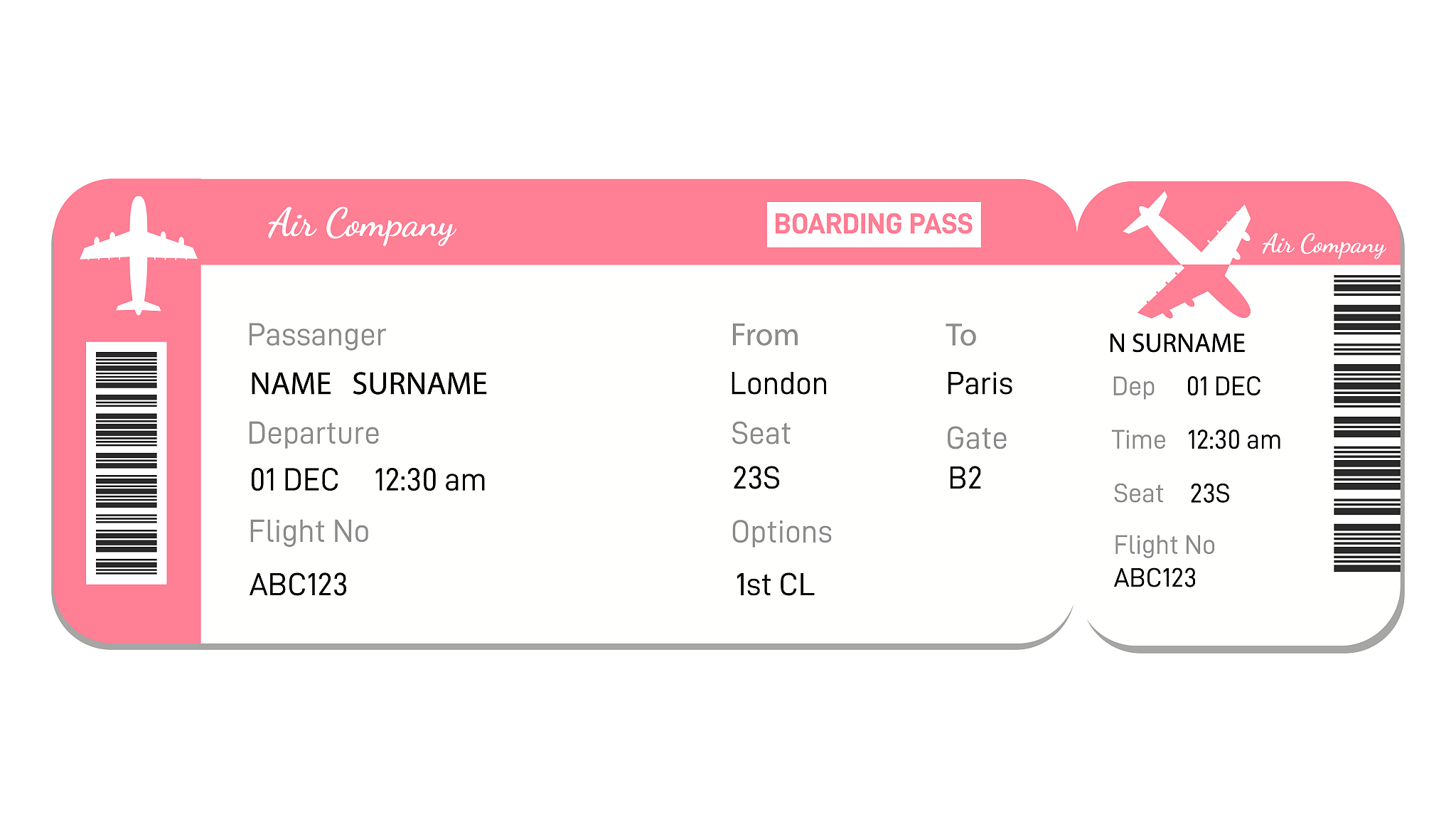This screenshot has height=832, width=1456.
Task: Click the barcode on right tear-off stub
Action: click(1366, 424)
